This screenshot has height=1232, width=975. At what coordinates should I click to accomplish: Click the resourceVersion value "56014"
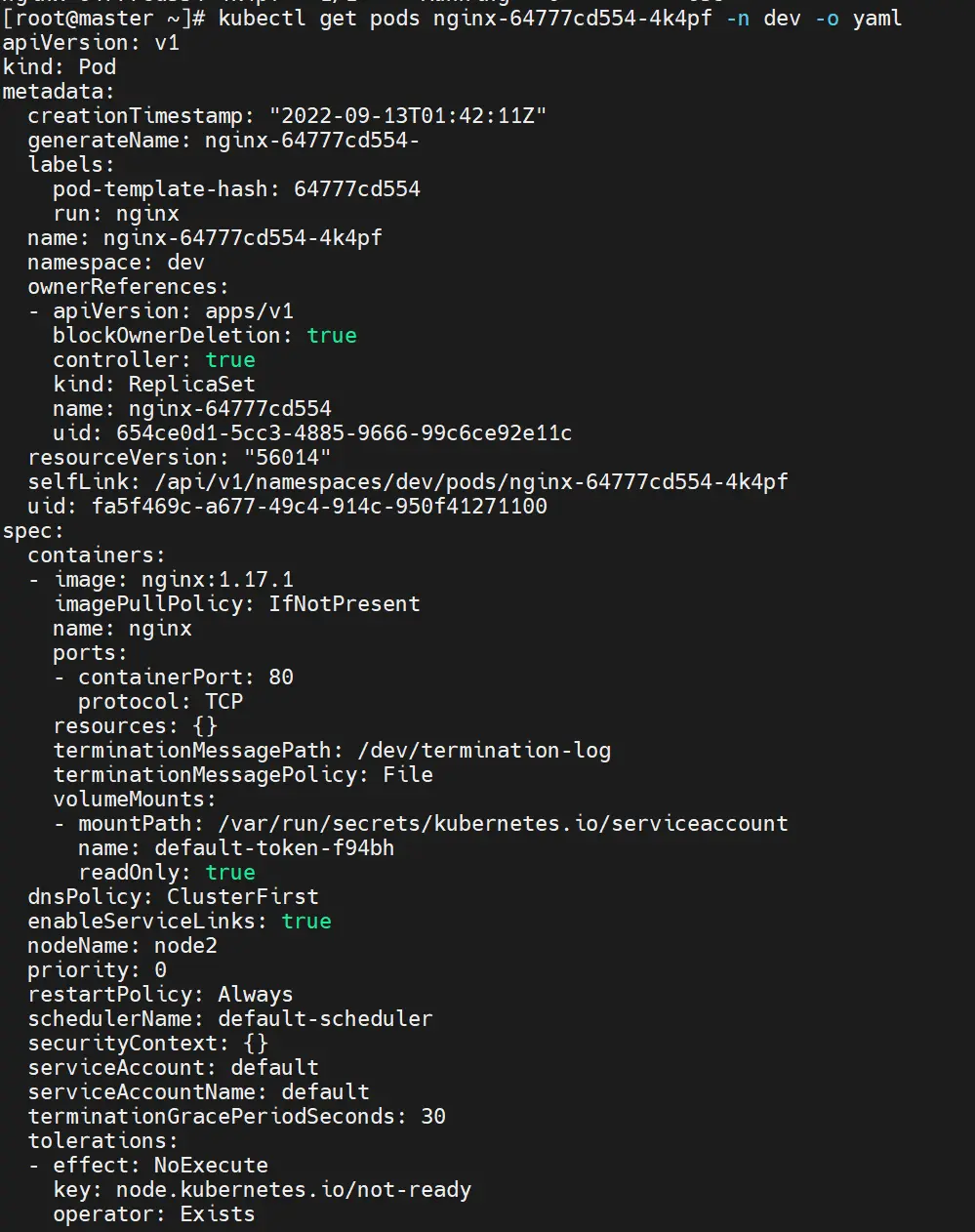click(287, 458)
